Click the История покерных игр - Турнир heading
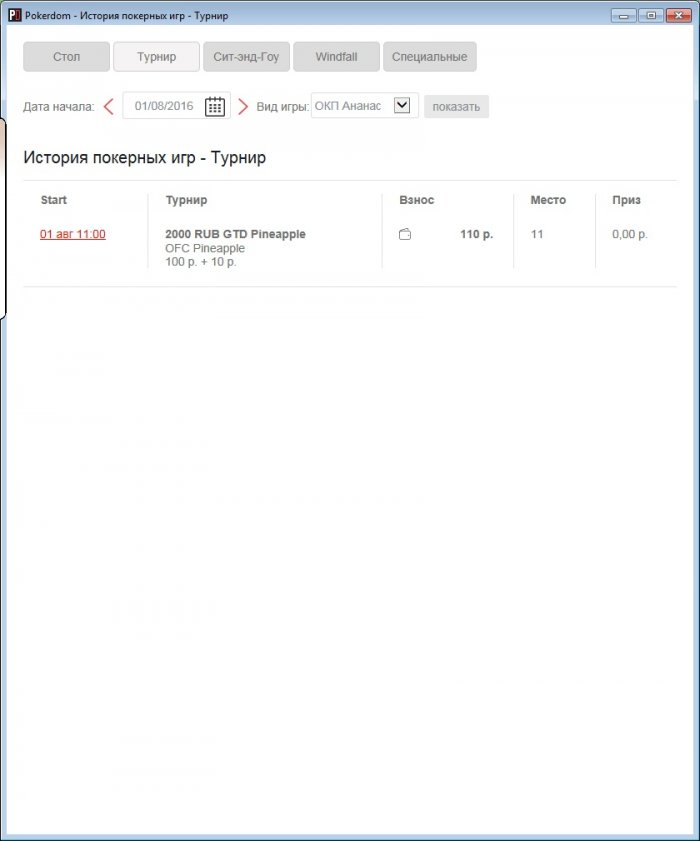700x841 pixels. click(145, 158)
